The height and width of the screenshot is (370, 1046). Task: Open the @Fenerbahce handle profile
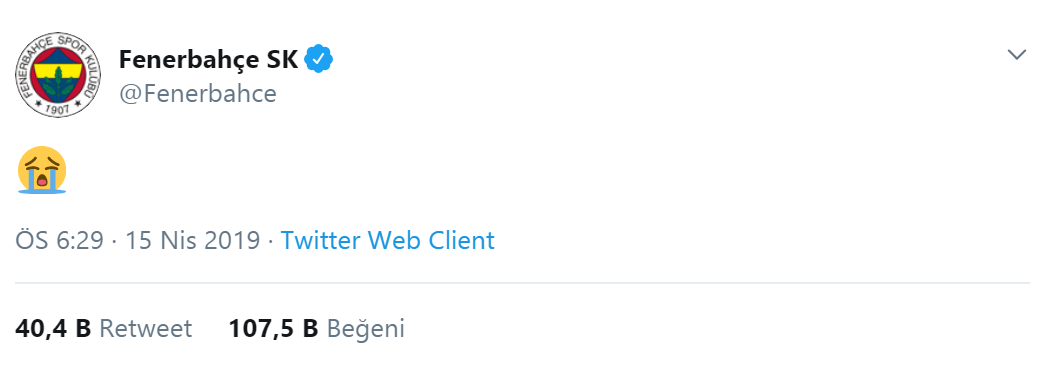pyautogui.click(x=197, y=94)
